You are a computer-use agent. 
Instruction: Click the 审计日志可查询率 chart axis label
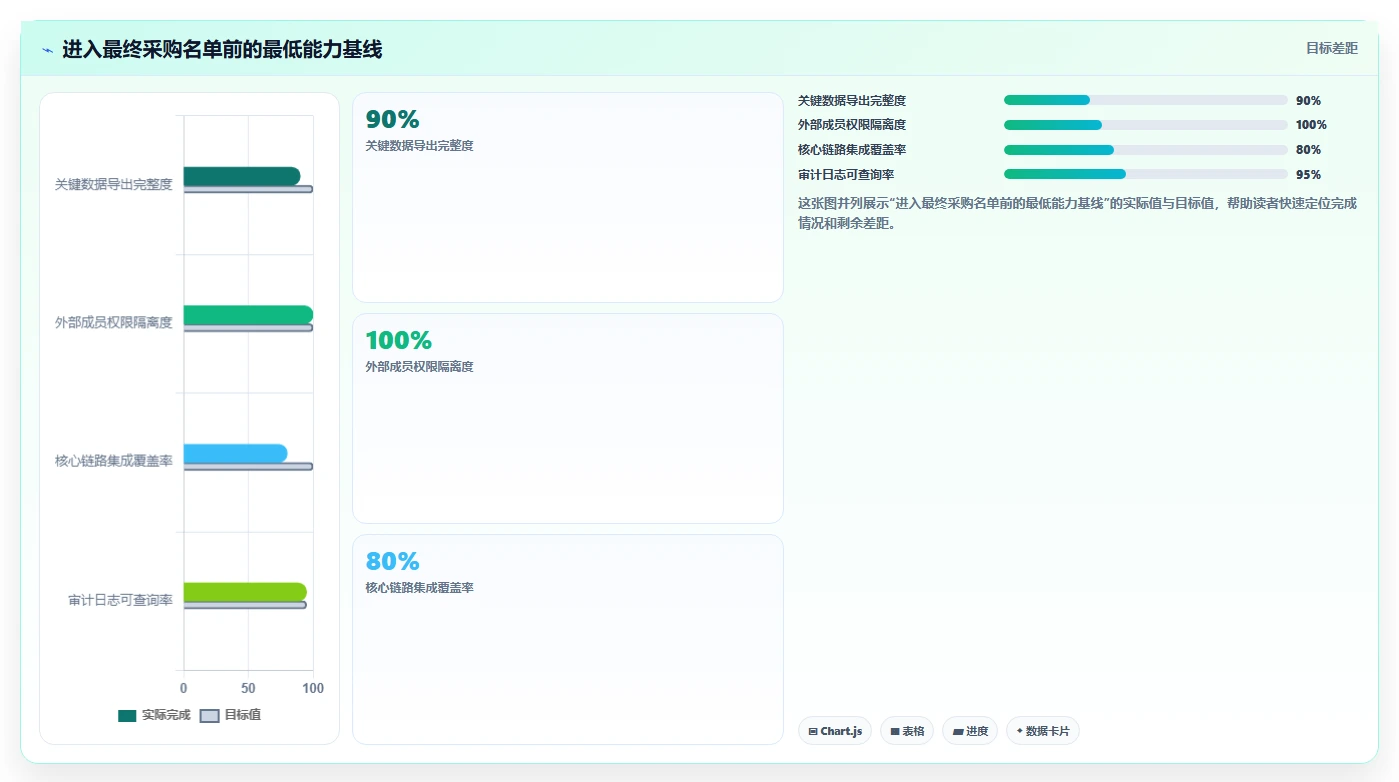click(x=121, y=600)
